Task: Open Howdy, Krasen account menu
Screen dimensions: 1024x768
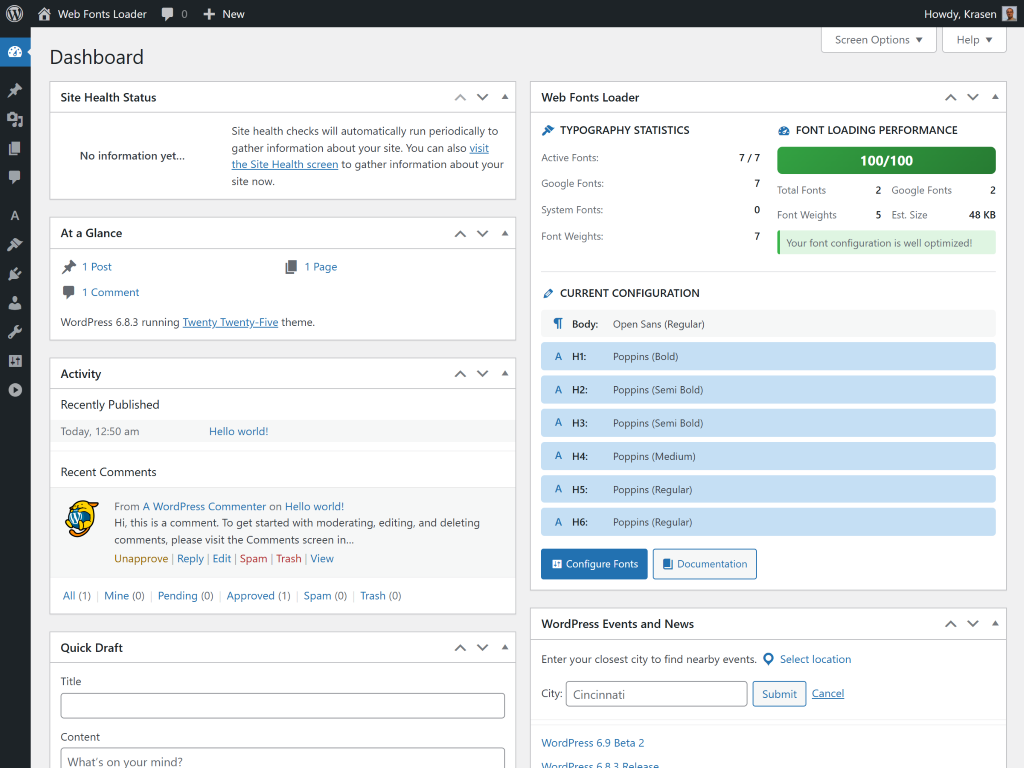Action: 970,14
